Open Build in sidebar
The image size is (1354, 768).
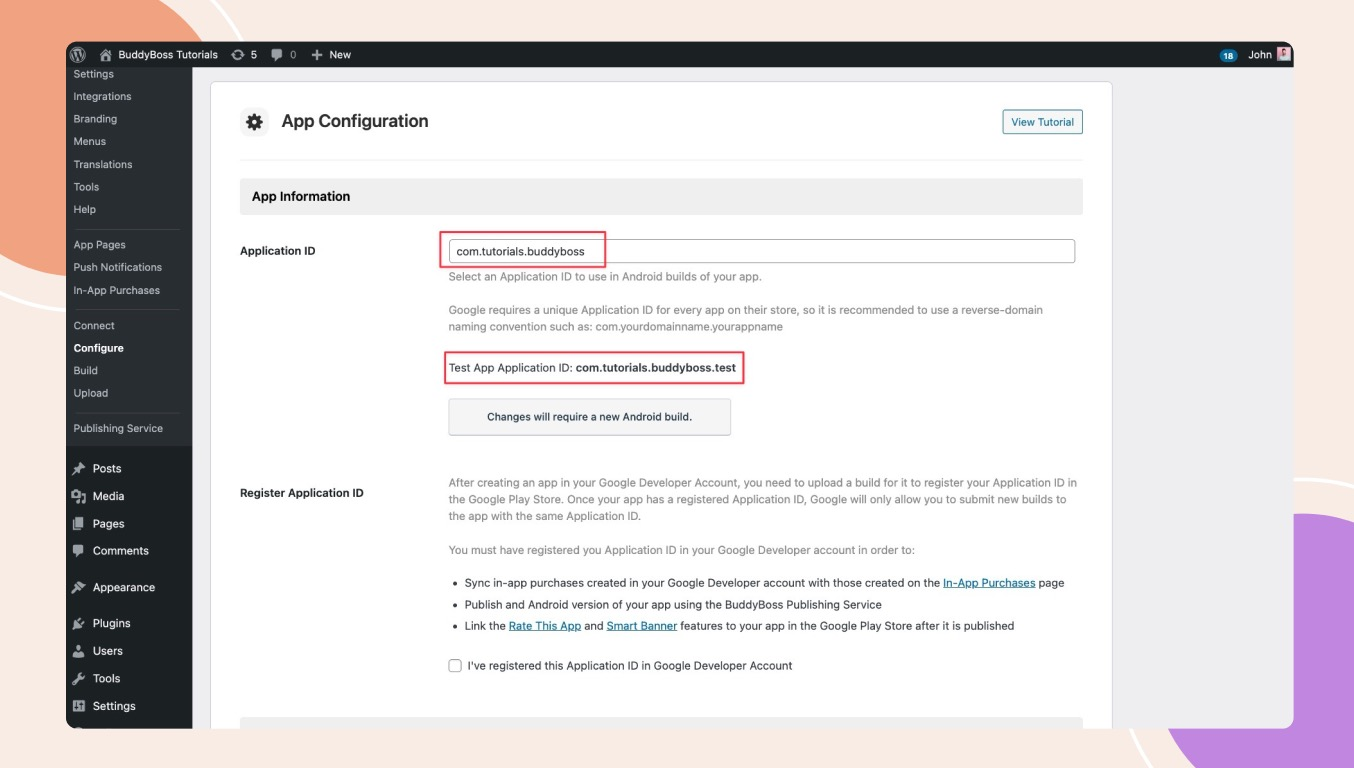click(x=86, y=371)
